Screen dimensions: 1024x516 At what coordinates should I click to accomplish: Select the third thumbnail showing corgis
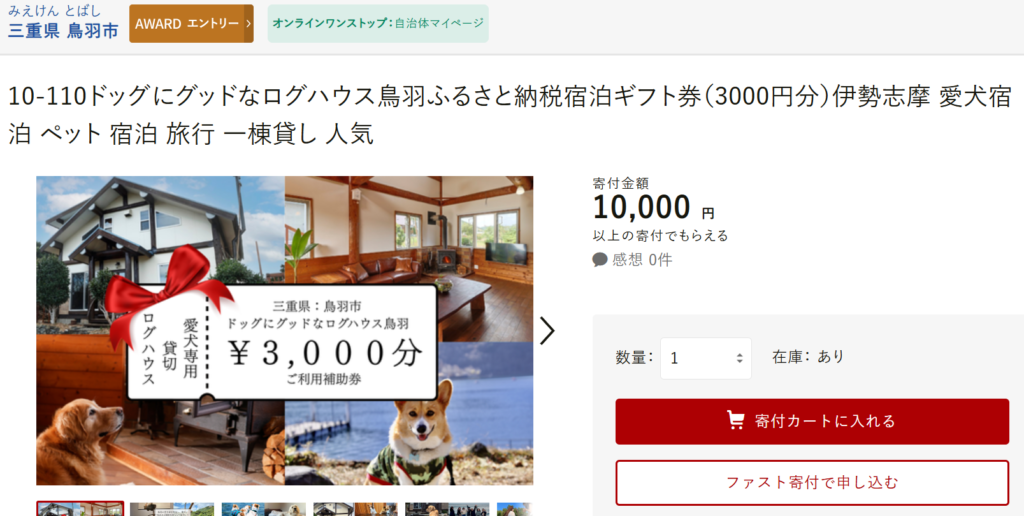(x=264, y=509)
